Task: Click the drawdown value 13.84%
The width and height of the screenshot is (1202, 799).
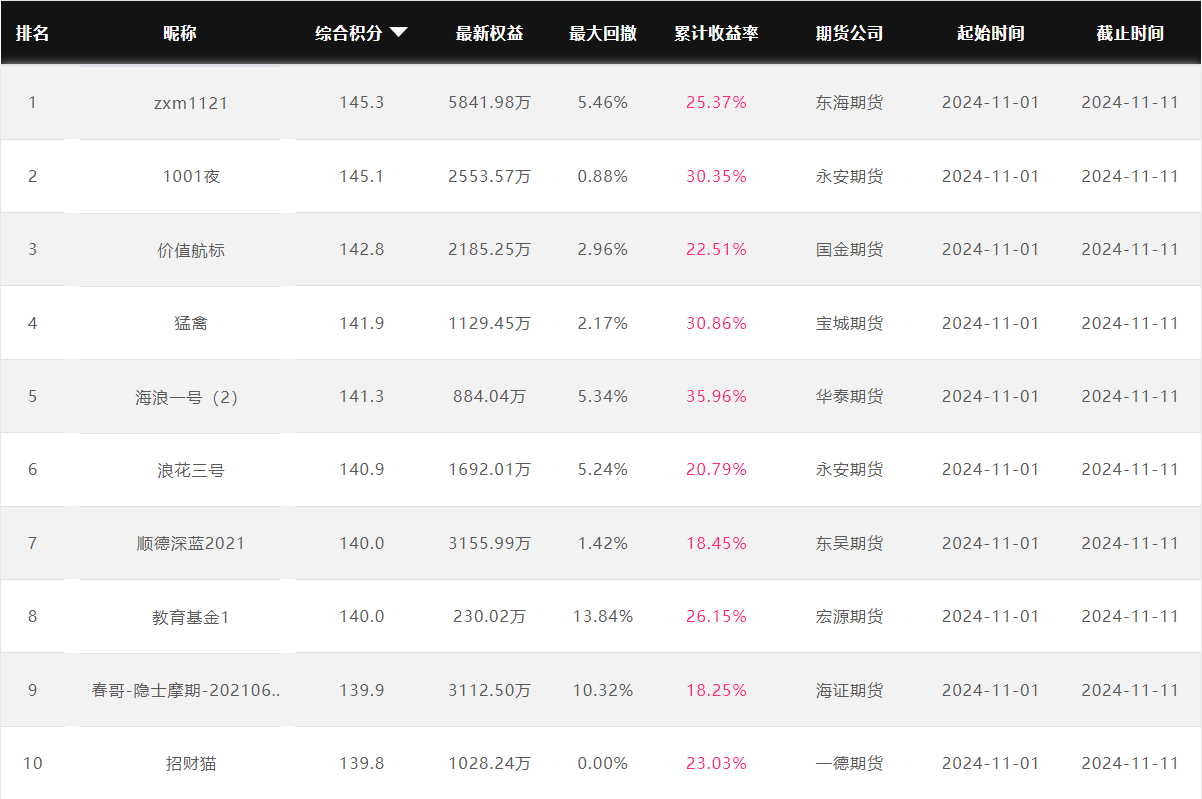Action: [x=603, y=616]
